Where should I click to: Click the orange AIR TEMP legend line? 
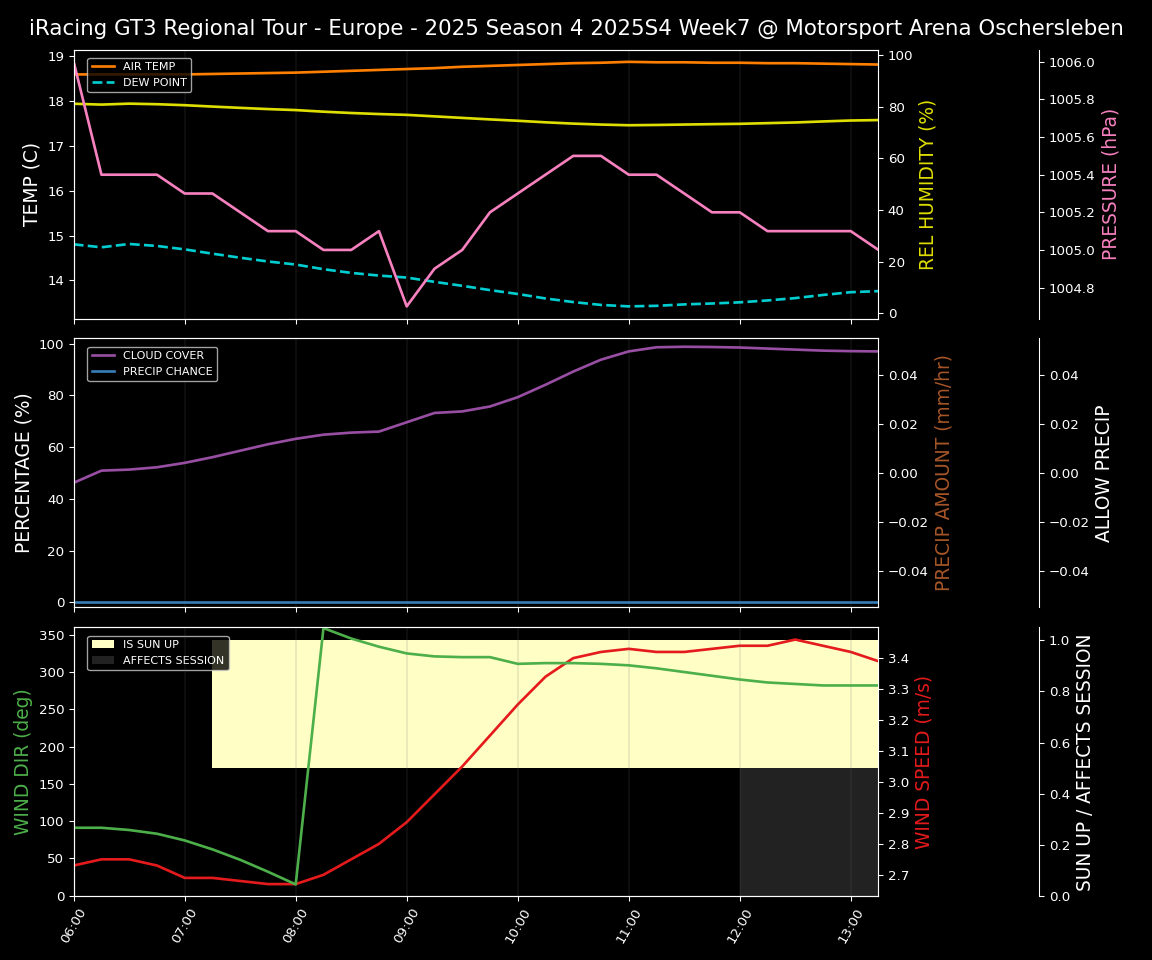tap(104, 67)
